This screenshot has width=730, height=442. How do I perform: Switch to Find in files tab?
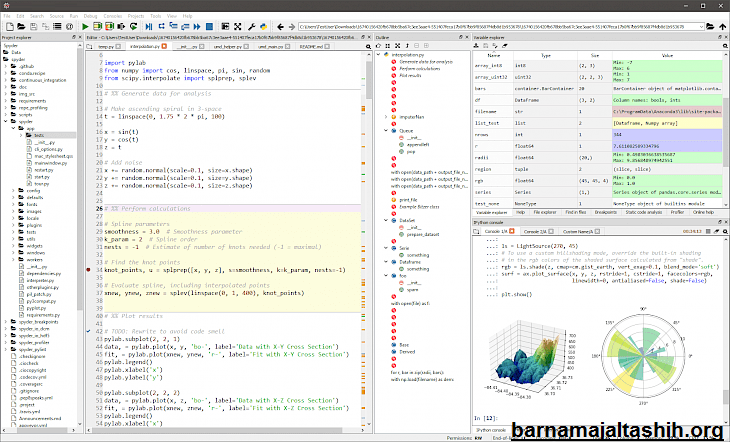click(x=575, y=212)
